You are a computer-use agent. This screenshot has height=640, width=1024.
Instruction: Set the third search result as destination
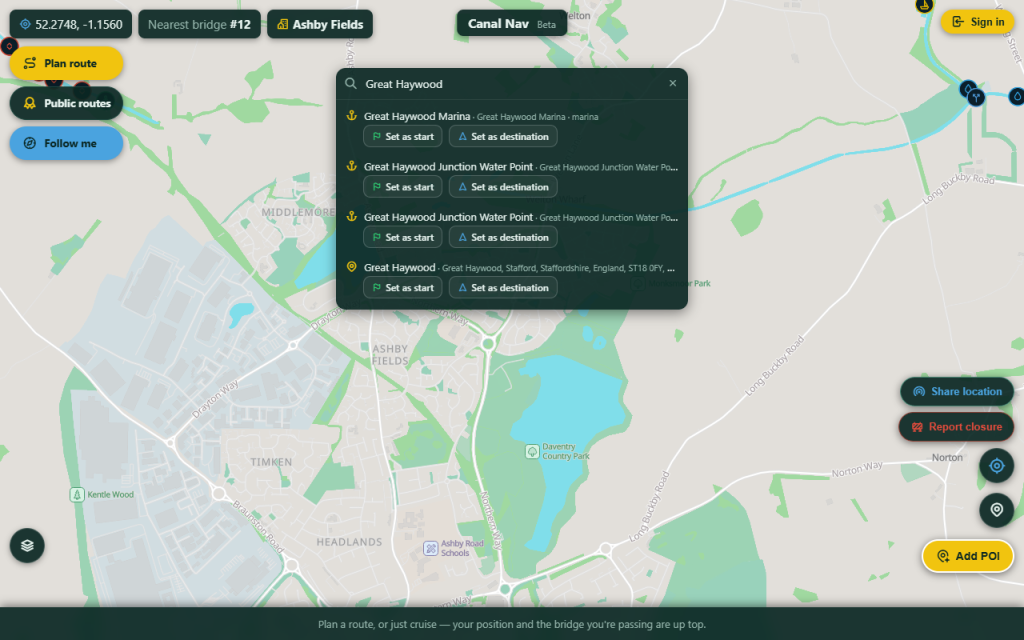[503, 237]
